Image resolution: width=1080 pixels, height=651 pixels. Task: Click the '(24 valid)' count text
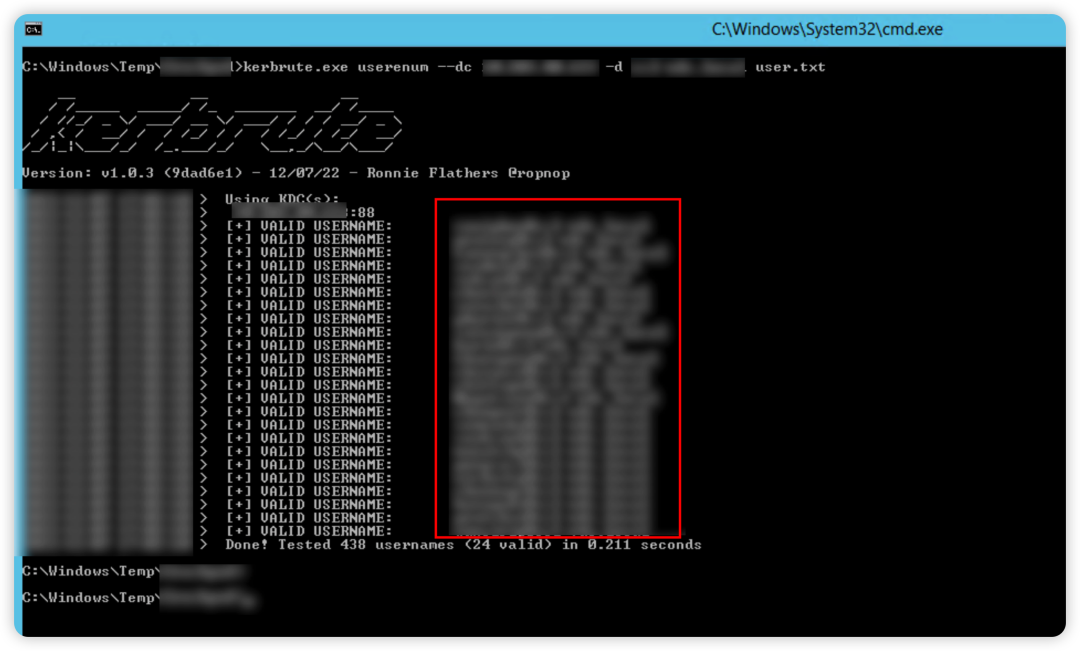tap(508, 545)
